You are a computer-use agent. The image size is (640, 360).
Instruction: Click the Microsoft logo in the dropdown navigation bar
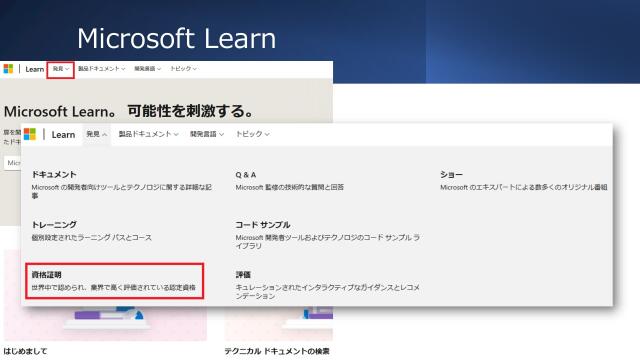[x=30, y=134]
